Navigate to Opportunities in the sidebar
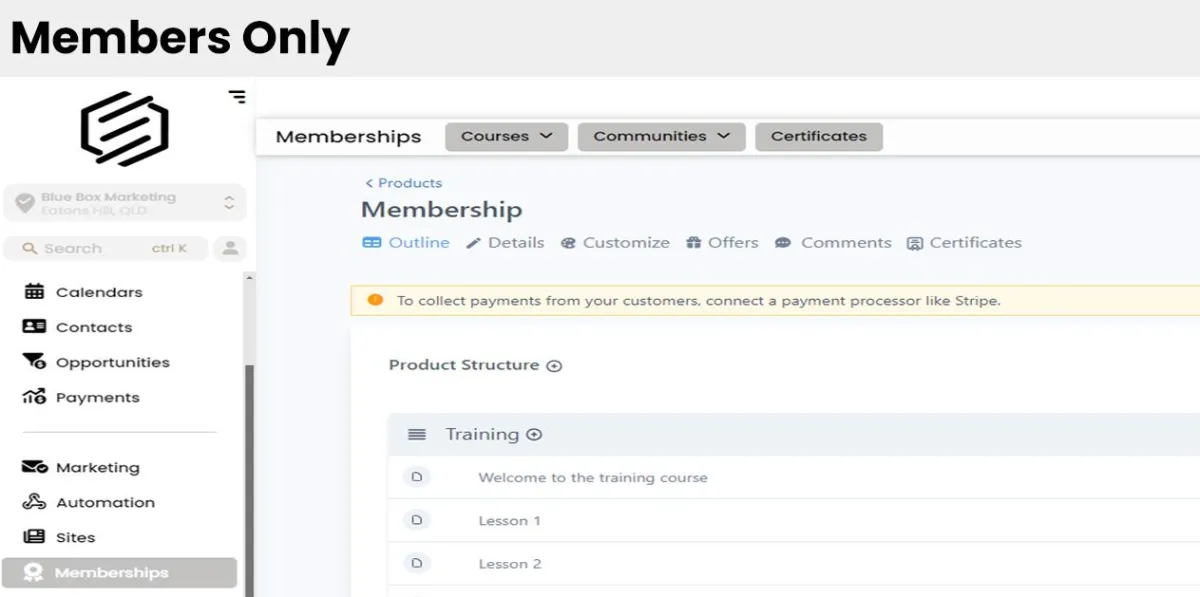1200x597 pixels. 112,362
